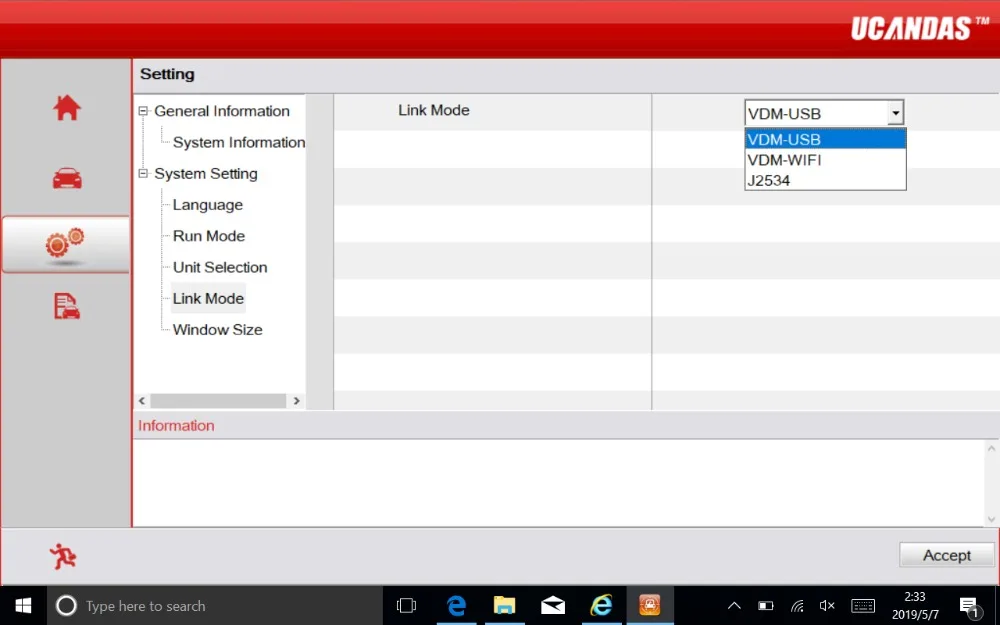The height and width of the screenshot is (625, 1000).
Task: Select the UCANDAS app taskbar icon
Action: pyautogui.click(x=650, y=605)
